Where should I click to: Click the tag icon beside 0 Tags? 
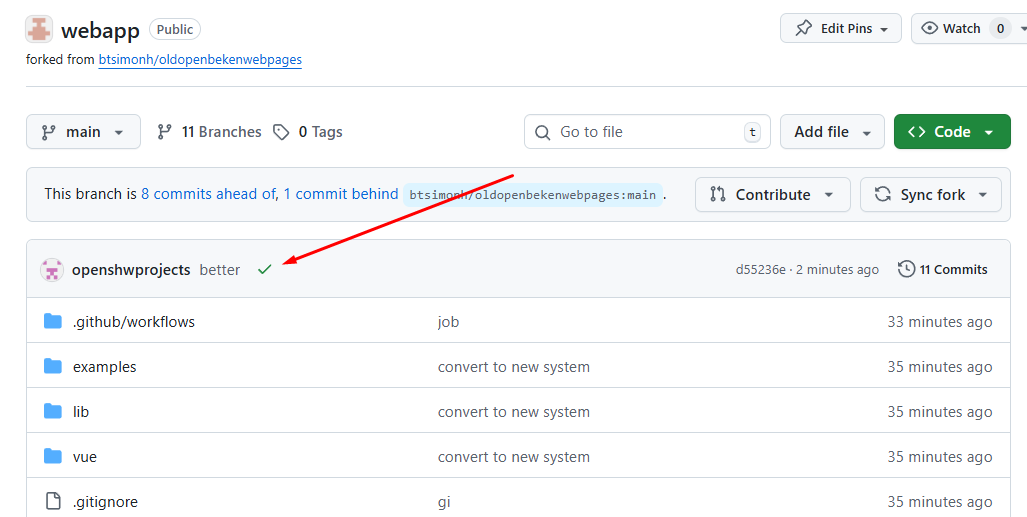[x=281, y=132]
